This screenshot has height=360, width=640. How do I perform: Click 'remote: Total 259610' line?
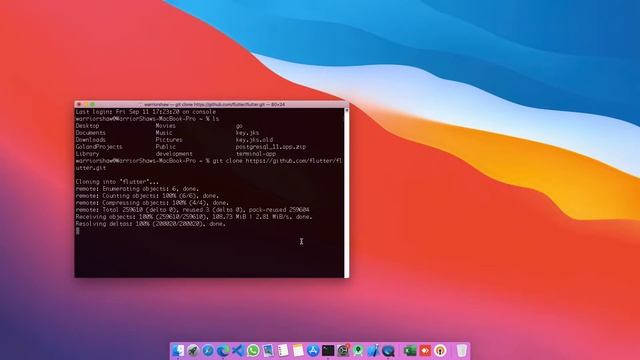tap(192, 209)
